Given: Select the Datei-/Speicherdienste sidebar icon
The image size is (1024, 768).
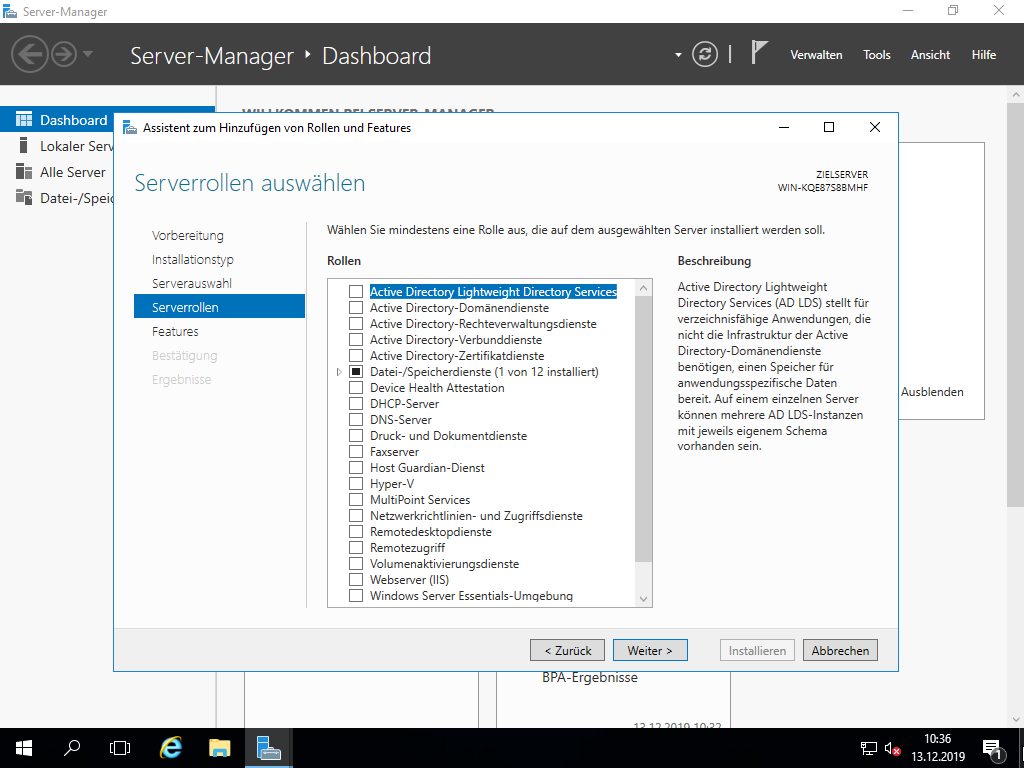Looking at the screenshot, I should click(x=24, y=197).
